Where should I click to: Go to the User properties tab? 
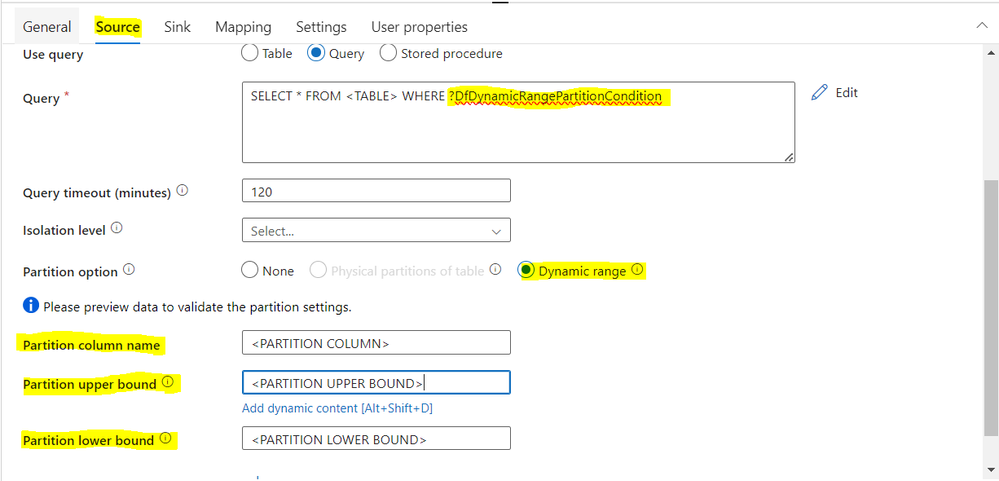[x=419, y=27]
